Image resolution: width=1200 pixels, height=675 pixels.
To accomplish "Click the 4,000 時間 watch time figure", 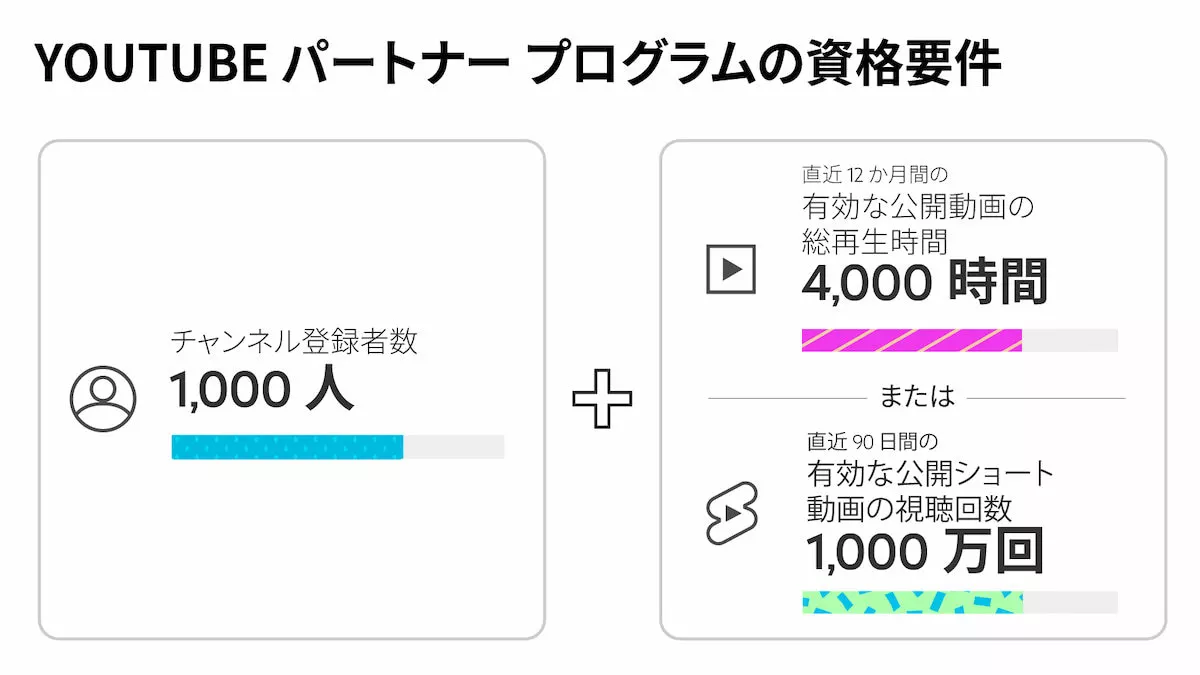I will [x=925, y=282].
